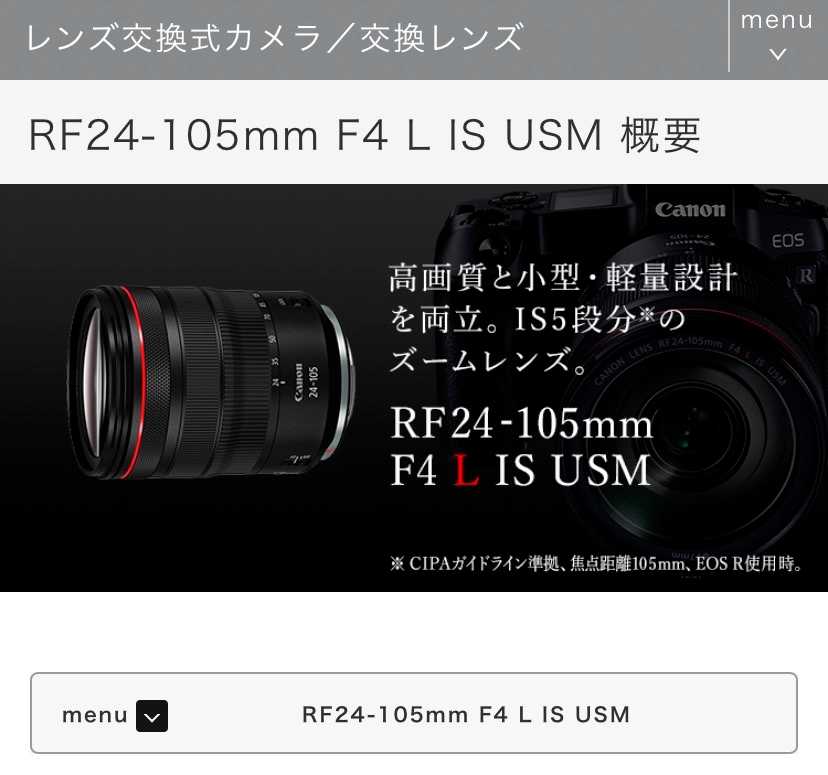Viewport: 828px width, 775px height.
Task: Click the RF24-105mm F4 L IS USM 概要 heading
Action: click(364, 135)
